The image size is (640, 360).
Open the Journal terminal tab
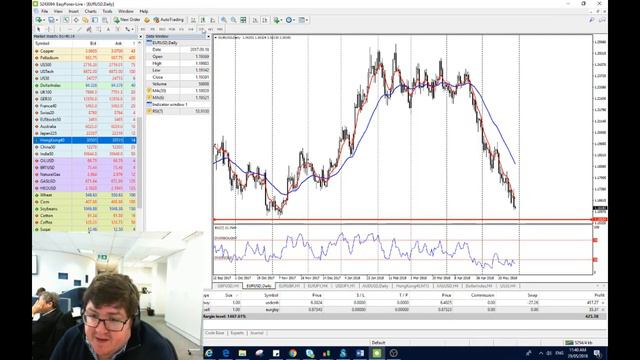(257, 333)
